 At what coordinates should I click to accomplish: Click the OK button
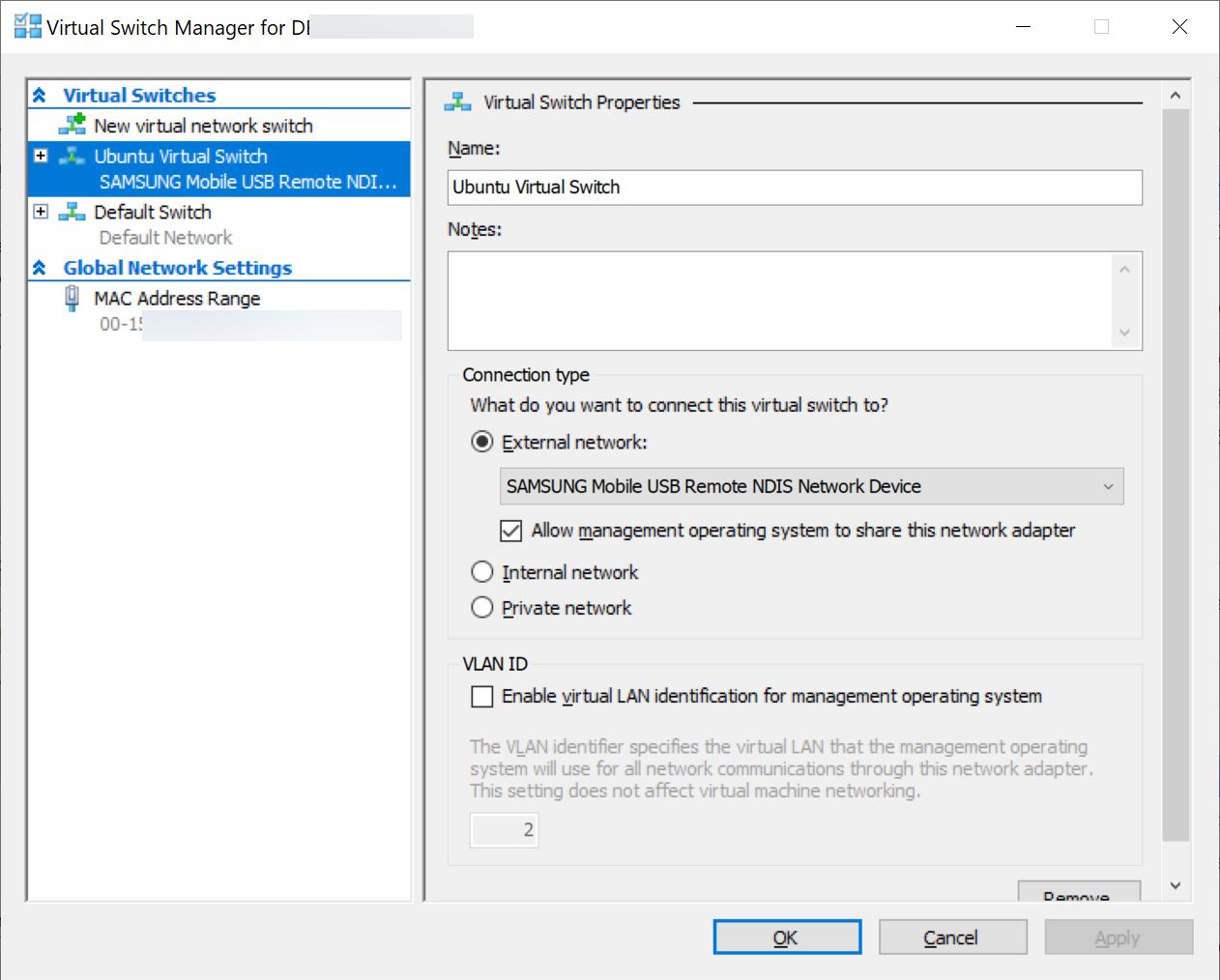tap(787, 937)
